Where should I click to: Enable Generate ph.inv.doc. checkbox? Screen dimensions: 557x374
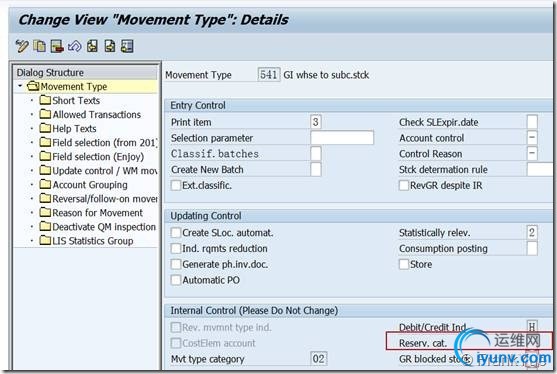point(176,264)
